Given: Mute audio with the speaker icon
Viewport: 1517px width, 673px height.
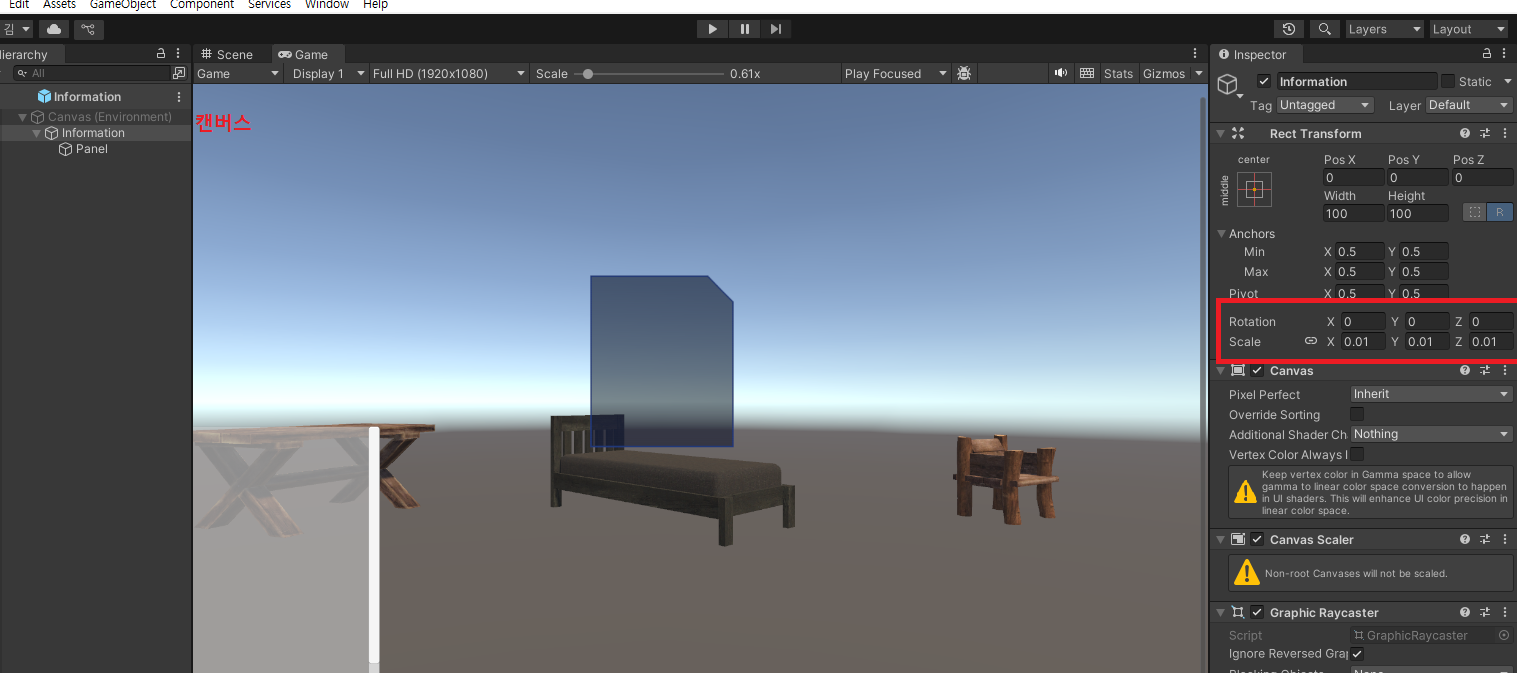Looking at the screenshot, I should pos(1060,73).
